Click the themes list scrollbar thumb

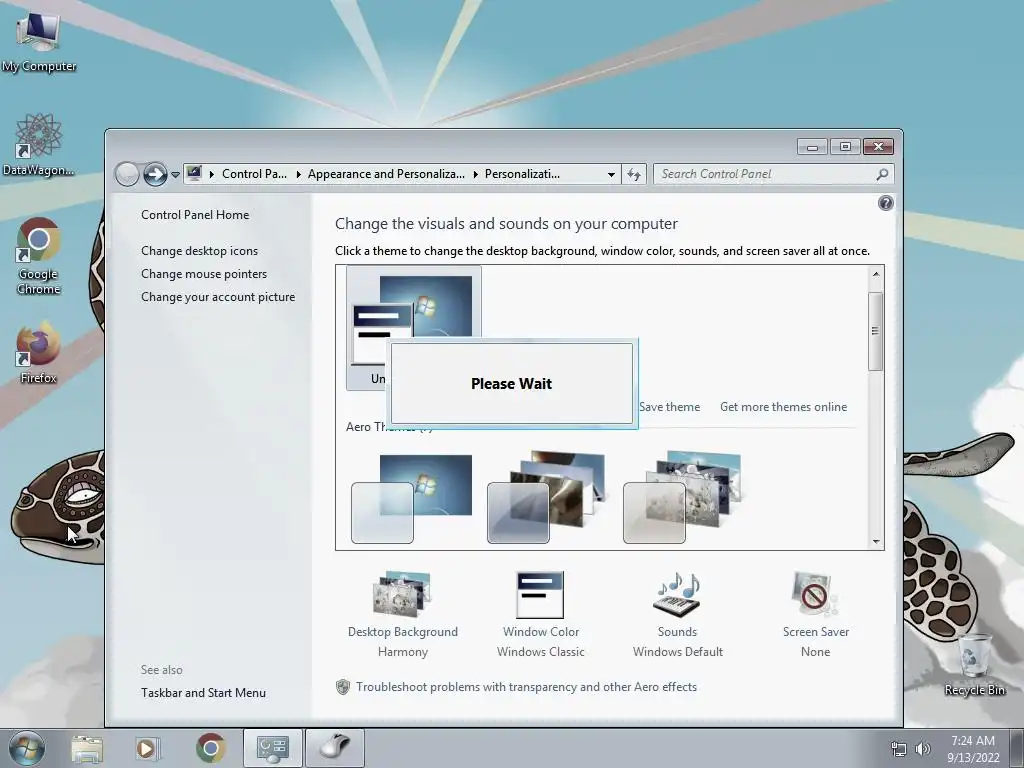click(x=876, y=331)
